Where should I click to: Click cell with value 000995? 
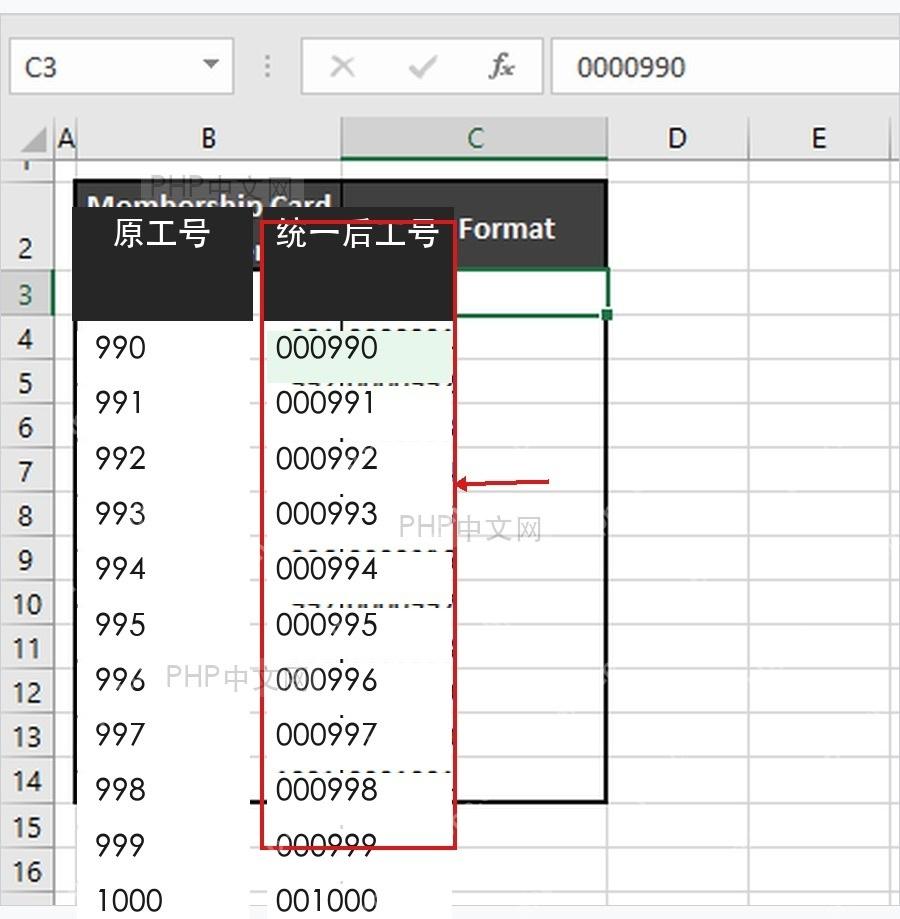tap(326, 624)
